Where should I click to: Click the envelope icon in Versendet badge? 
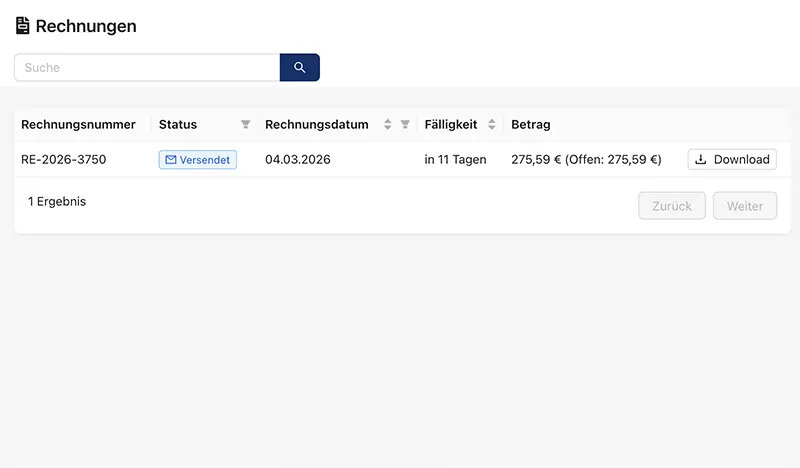click(x=170, y=160)
